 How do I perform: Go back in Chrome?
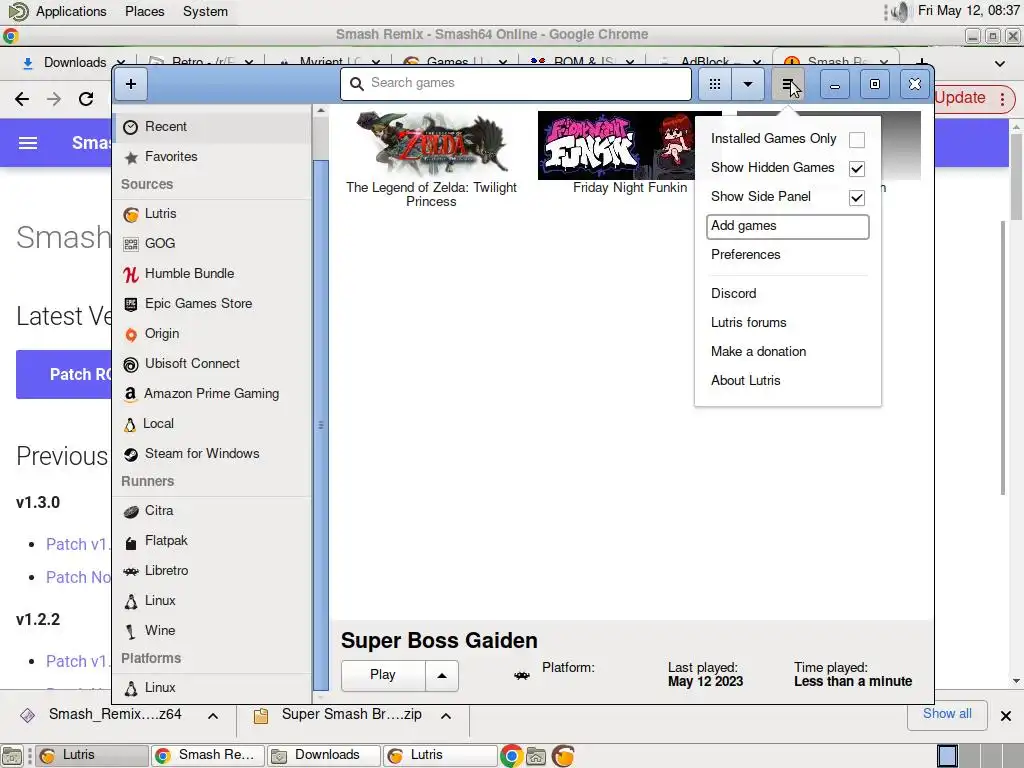click(x=22, y=99)
